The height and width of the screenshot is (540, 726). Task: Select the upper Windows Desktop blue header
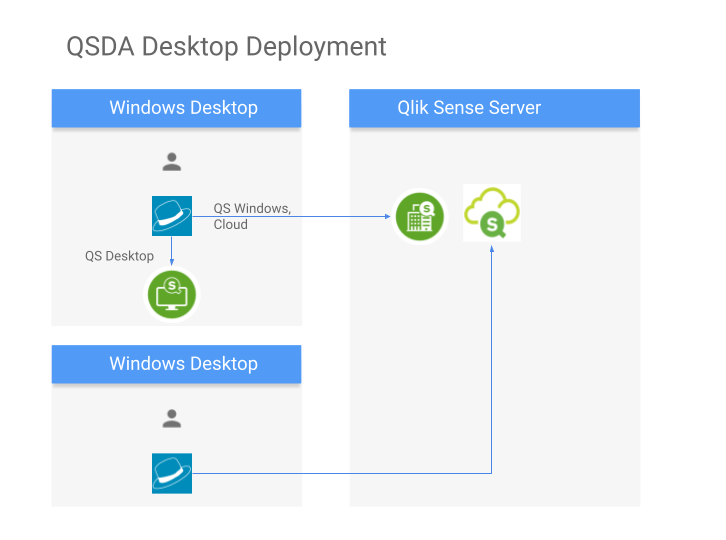(x=176, y=108)
